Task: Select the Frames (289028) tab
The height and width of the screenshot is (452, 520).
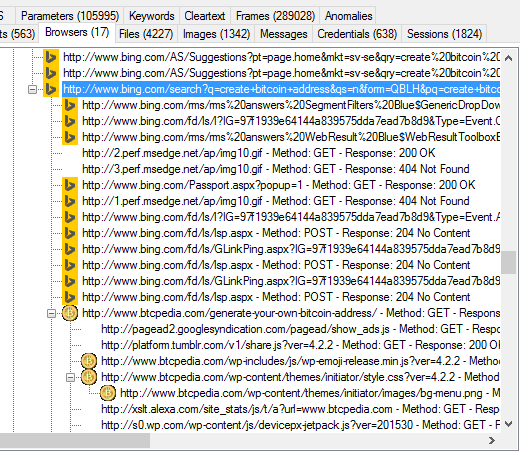Action: pos(275,16)
